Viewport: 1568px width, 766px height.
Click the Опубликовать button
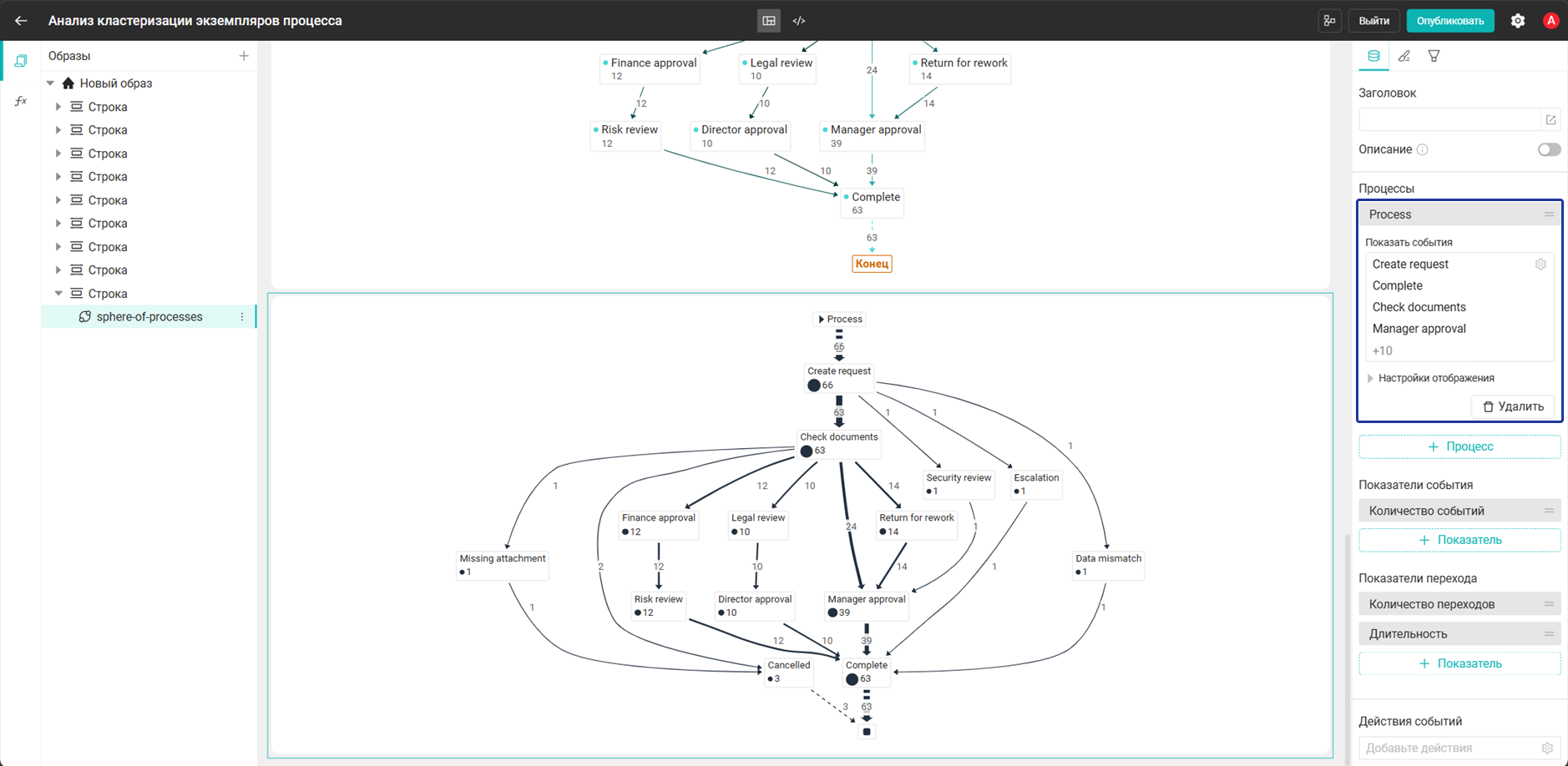[x=1450, y=21]
